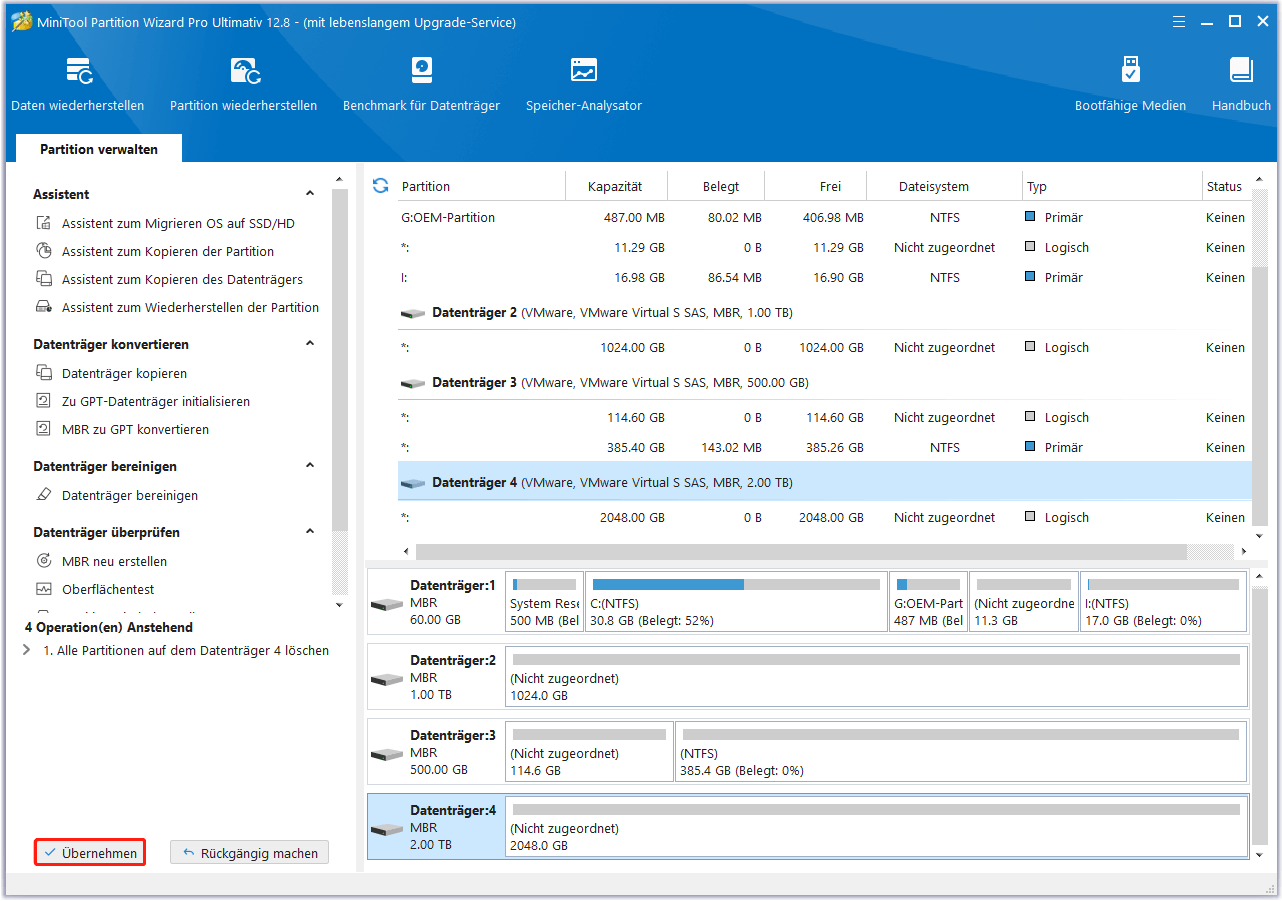
Task: Collapse the Assistent section
Action: [x=310, y=194]
